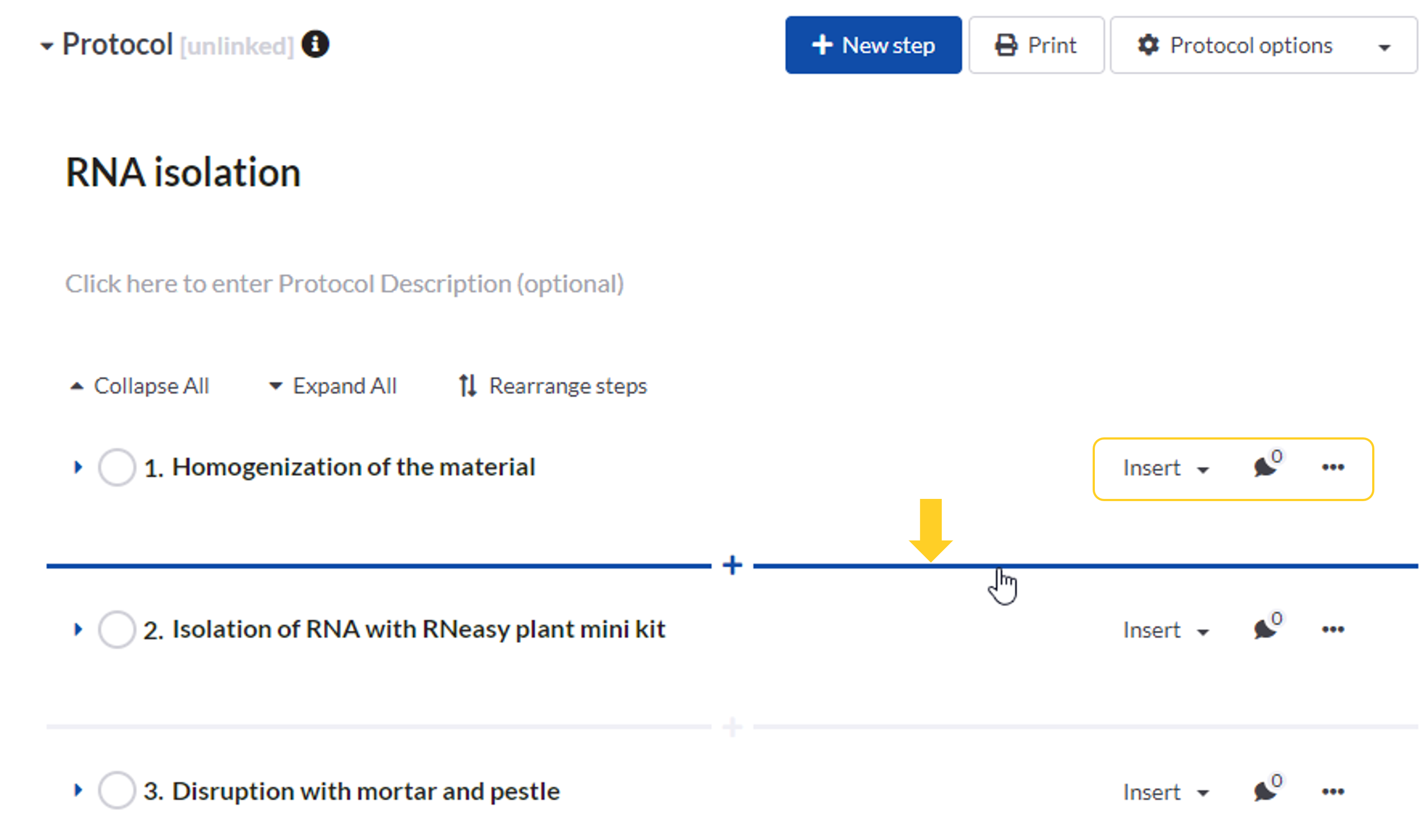Open comments for step 3 Disruption

[x=1266, y=791]
